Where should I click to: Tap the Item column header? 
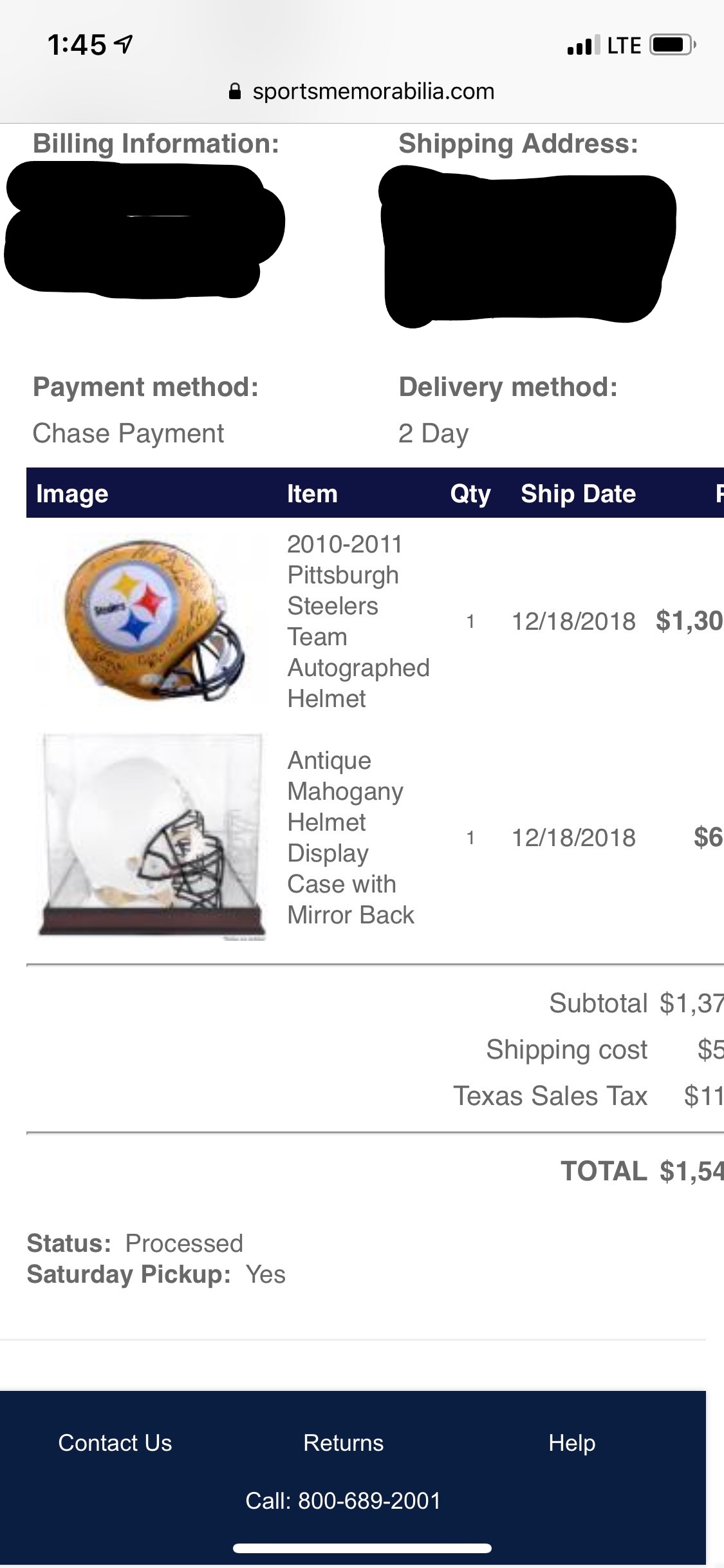point(312,494)
